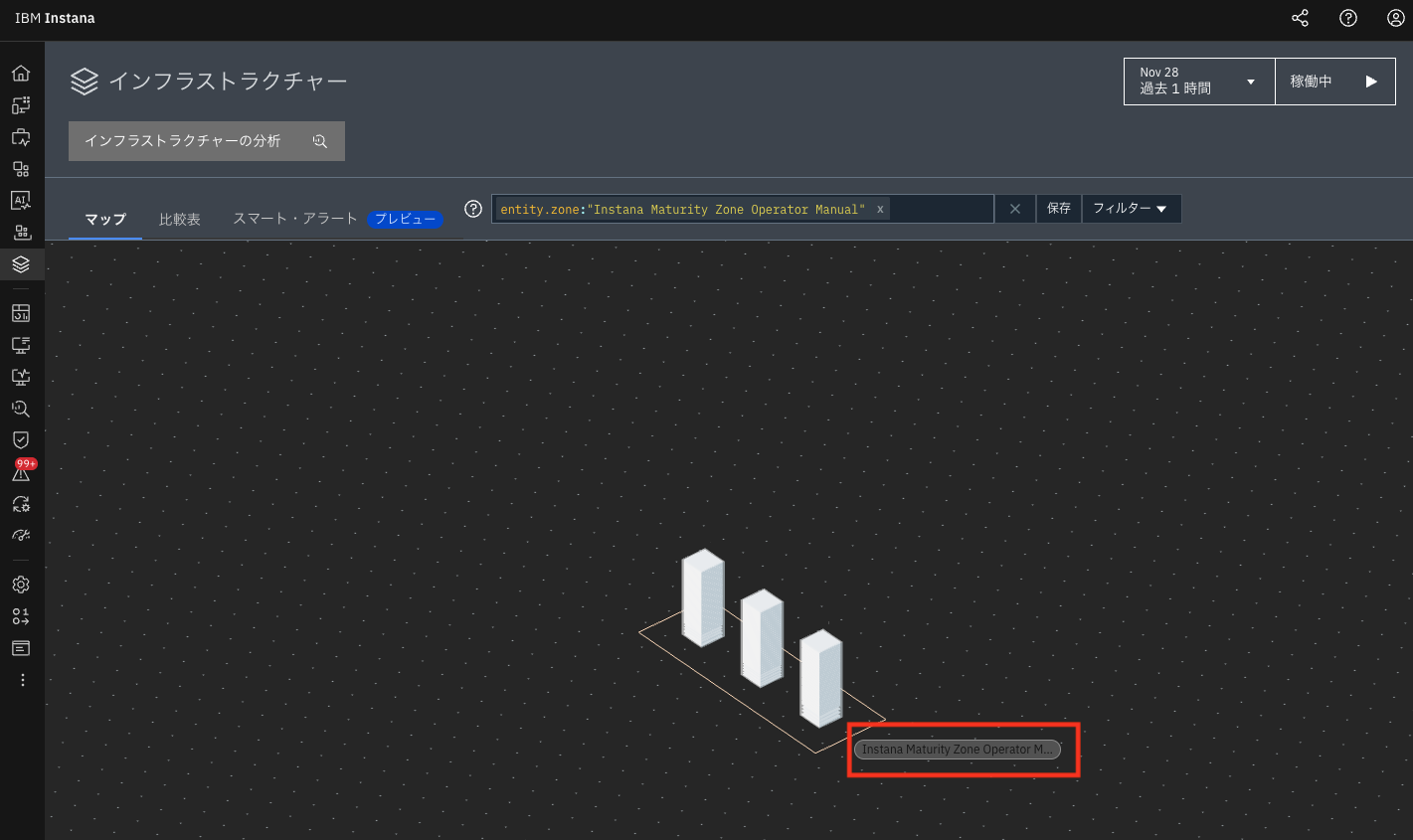Open the monitor-with-chart-line sidebar icon
This screenshot has width=1413, height=840.
21,377
